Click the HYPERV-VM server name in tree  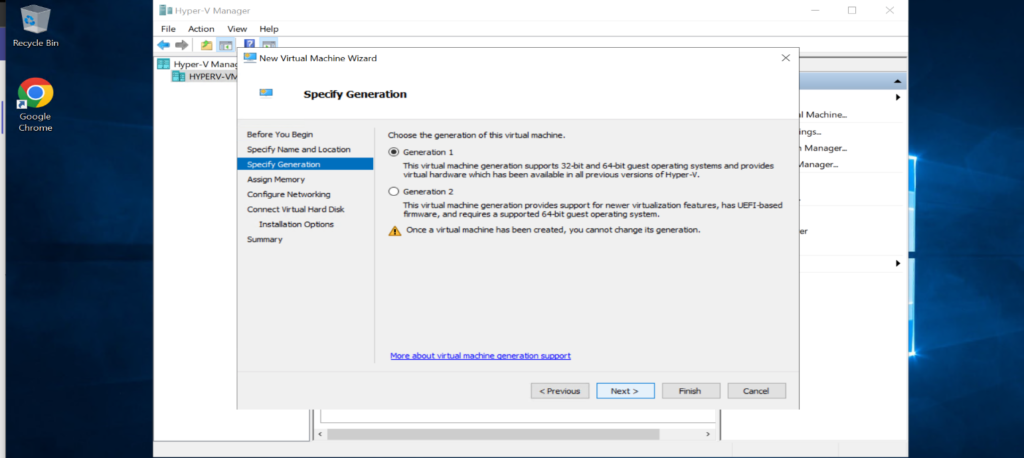[x=212, y=76]
